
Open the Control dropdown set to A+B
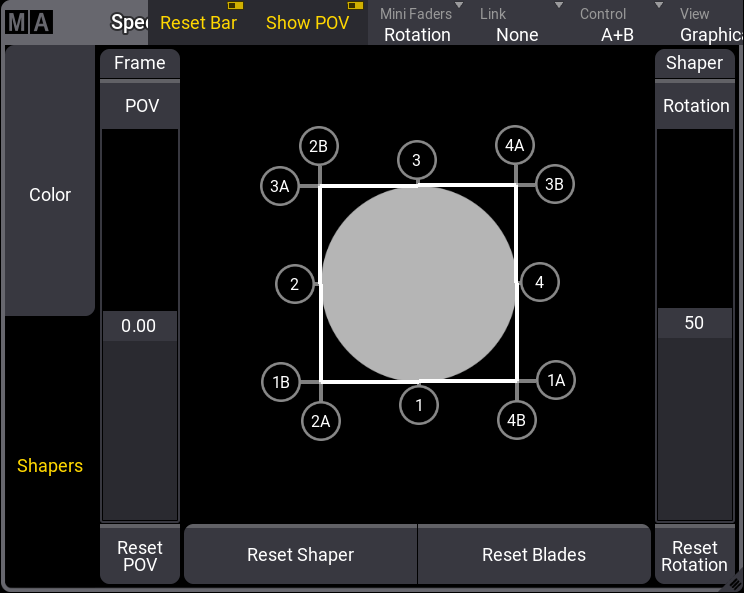[x=617, y=24]
